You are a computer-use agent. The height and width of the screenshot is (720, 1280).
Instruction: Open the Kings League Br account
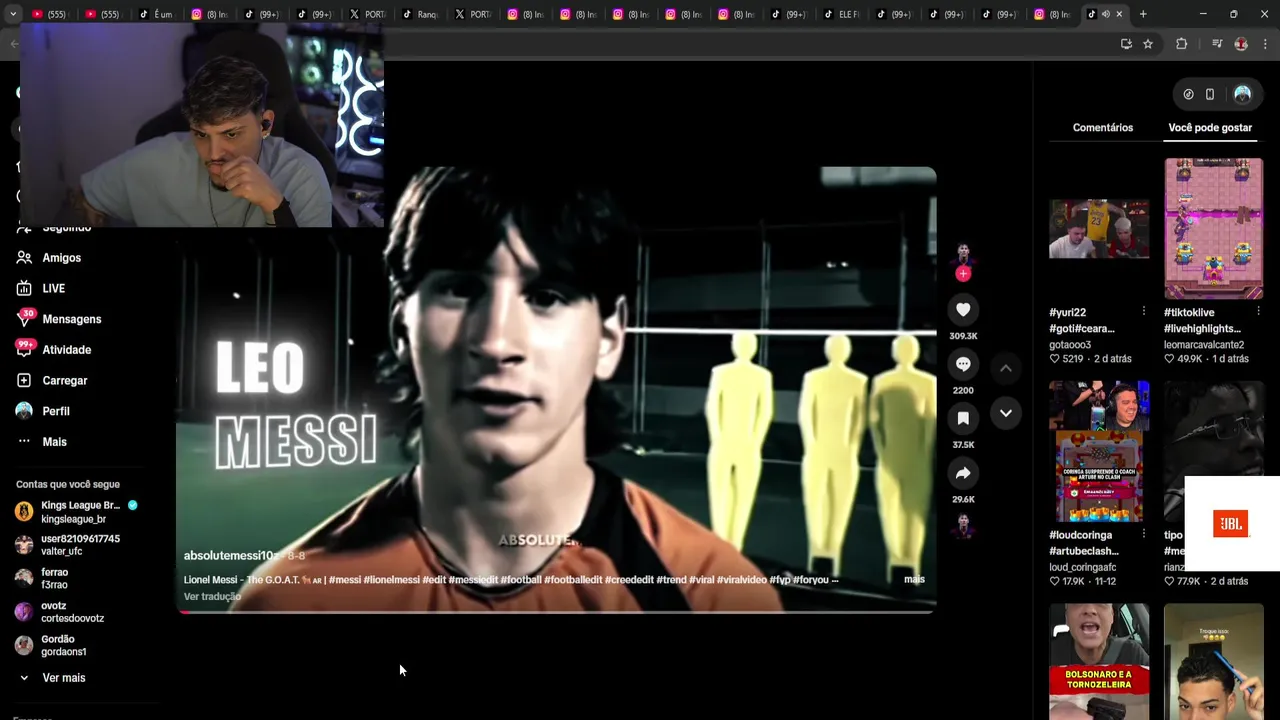(x=78, y=512)
